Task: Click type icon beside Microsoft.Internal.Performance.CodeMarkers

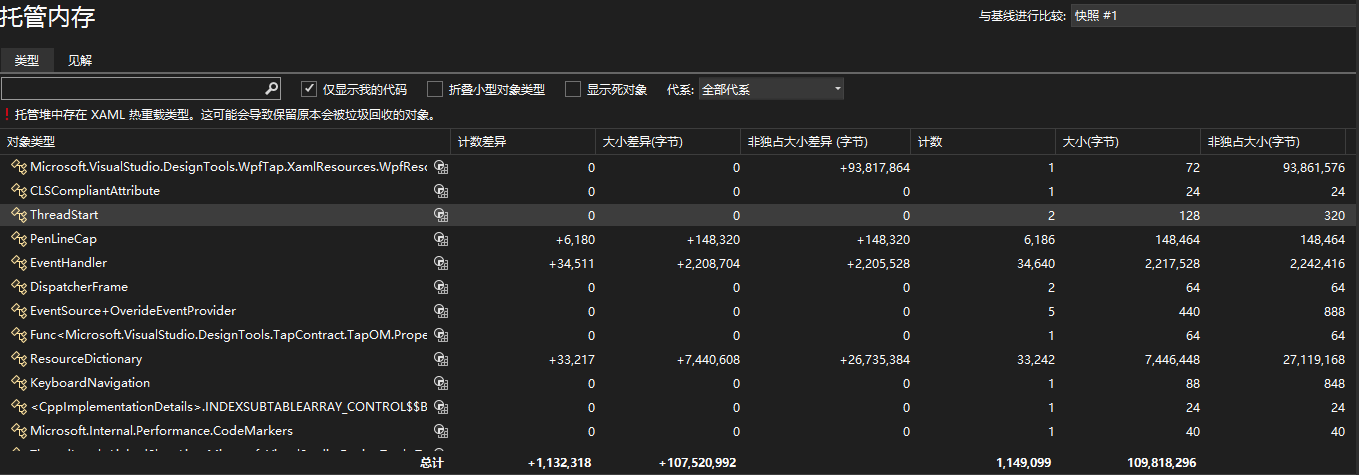Action: click(18, 431)
